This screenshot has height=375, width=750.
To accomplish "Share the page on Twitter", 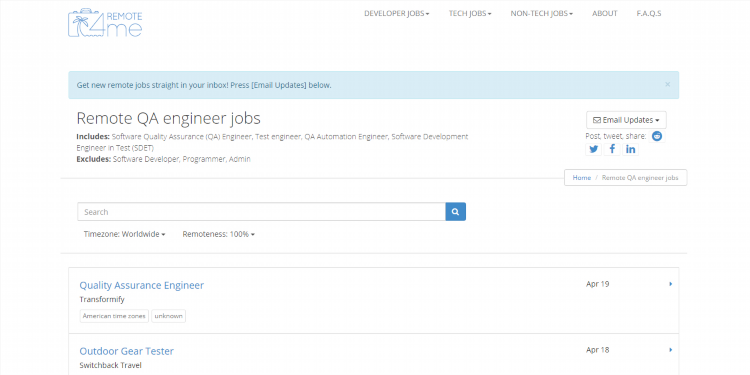I will (594, 149).
